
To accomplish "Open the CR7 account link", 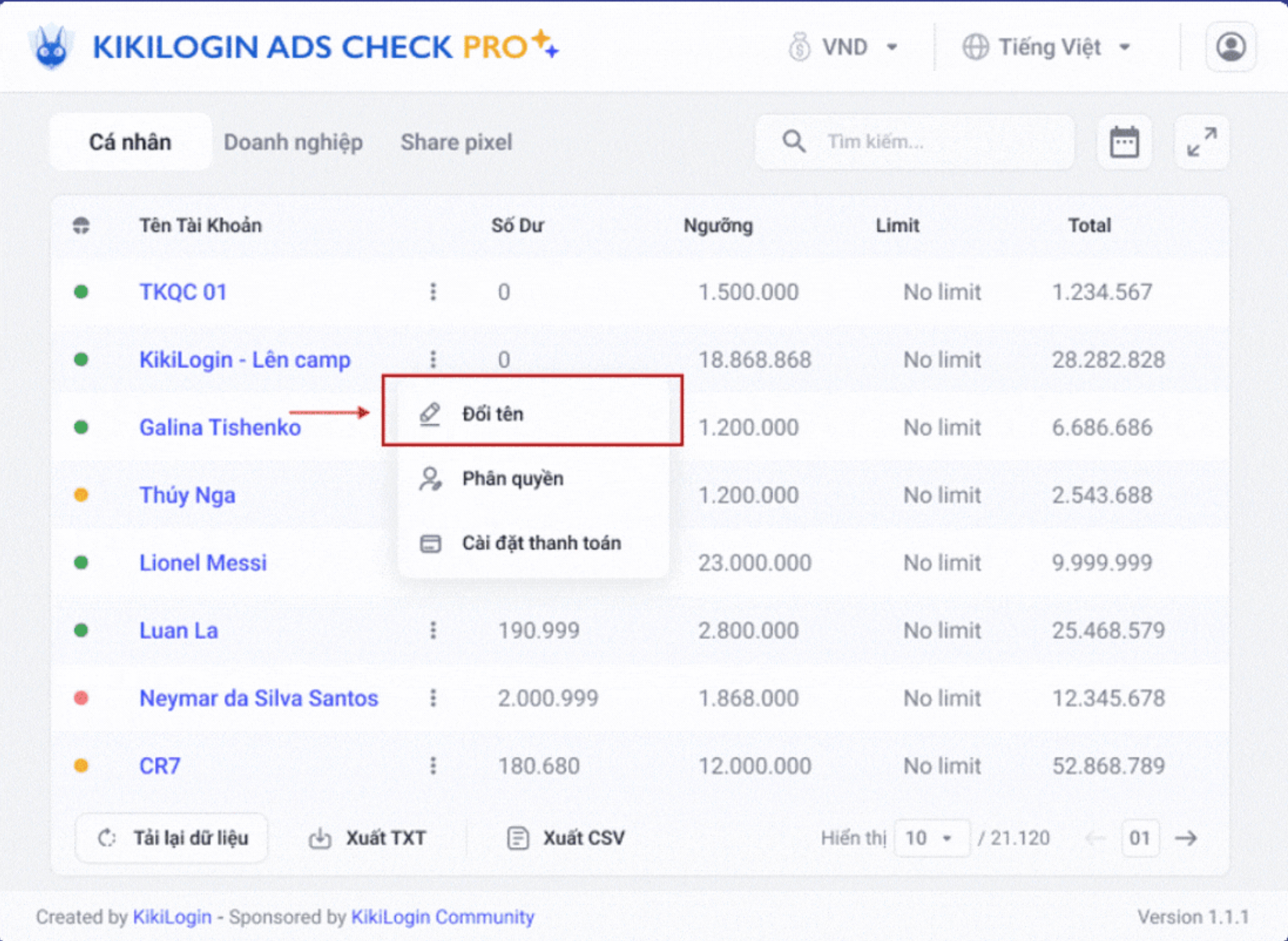I will [160, 766].
